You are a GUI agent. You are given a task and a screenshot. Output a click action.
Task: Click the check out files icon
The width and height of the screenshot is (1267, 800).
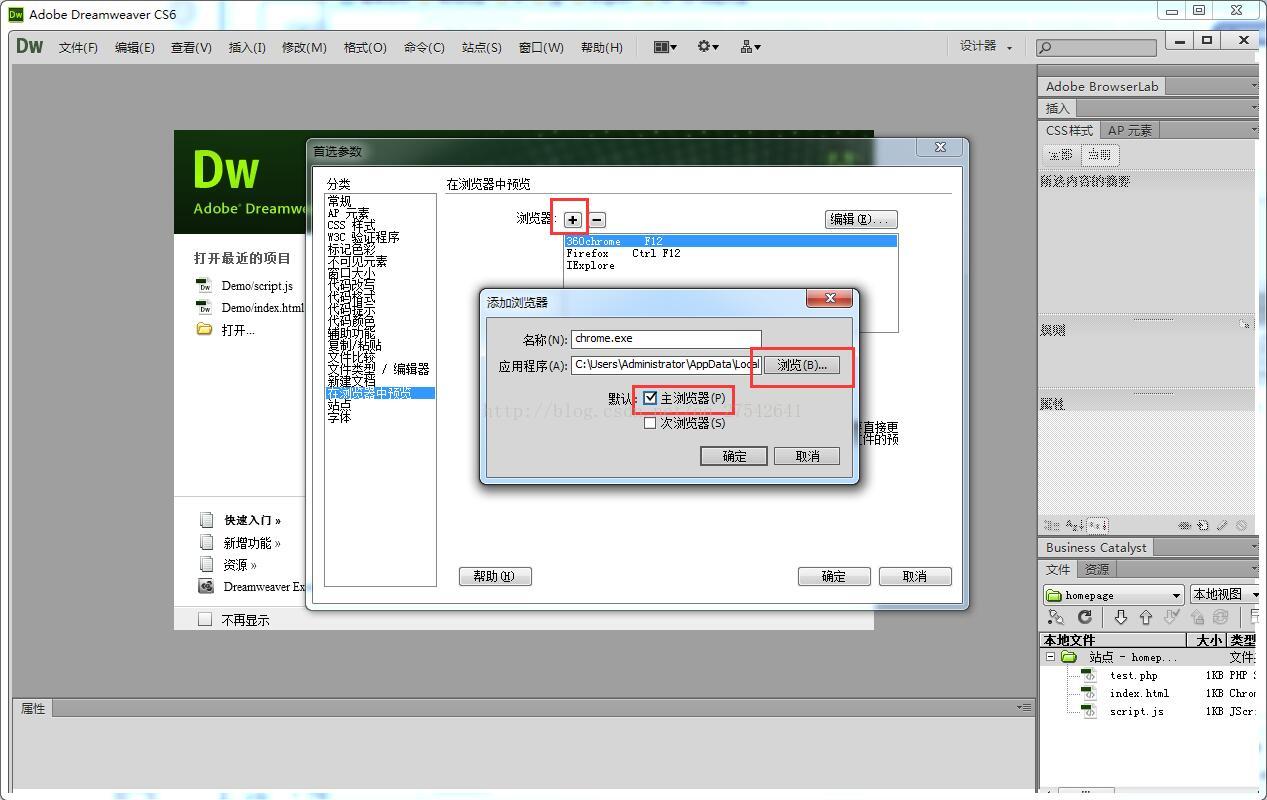[x=1172, y=618]
